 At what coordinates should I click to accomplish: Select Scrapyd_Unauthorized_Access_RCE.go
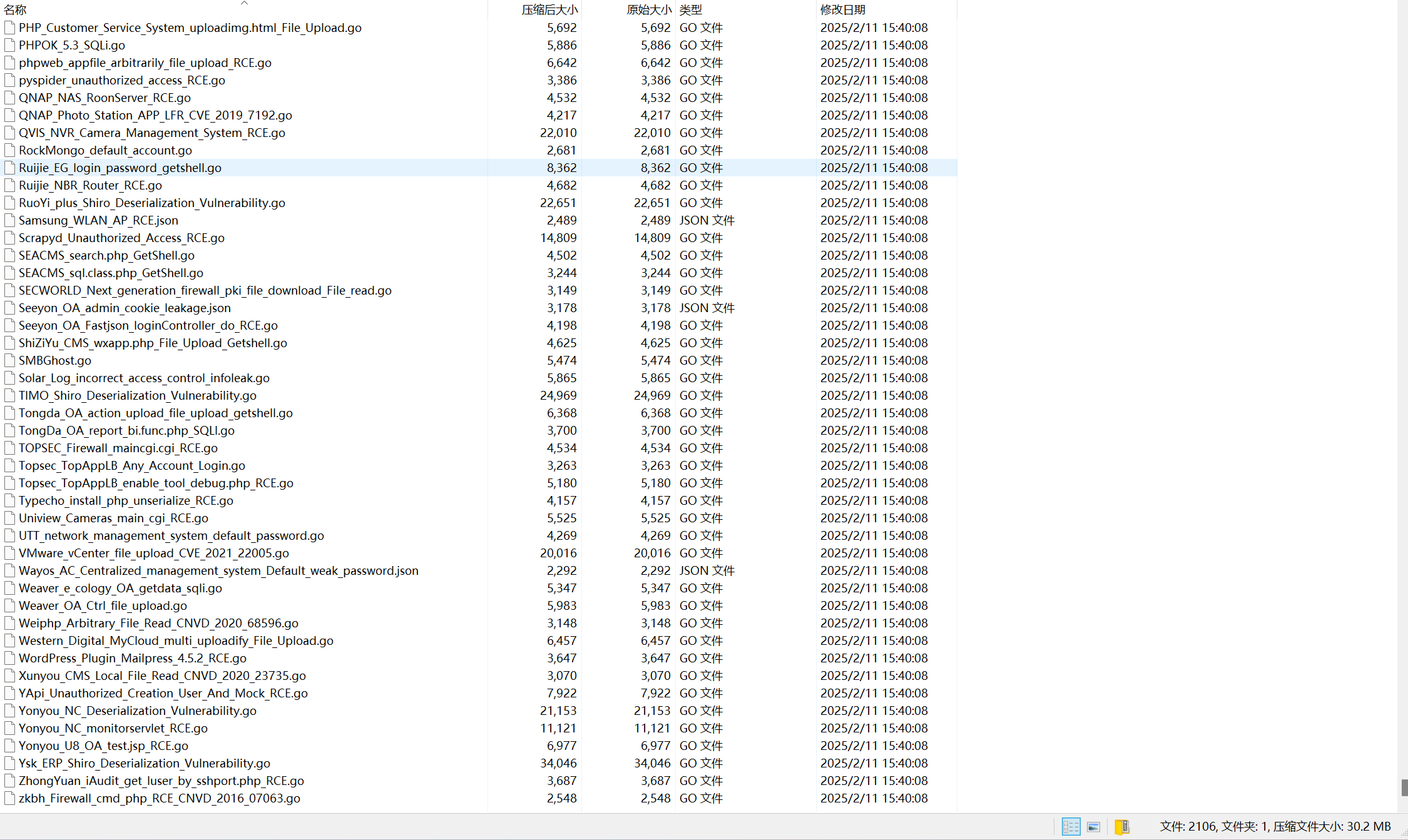(121, 238)
